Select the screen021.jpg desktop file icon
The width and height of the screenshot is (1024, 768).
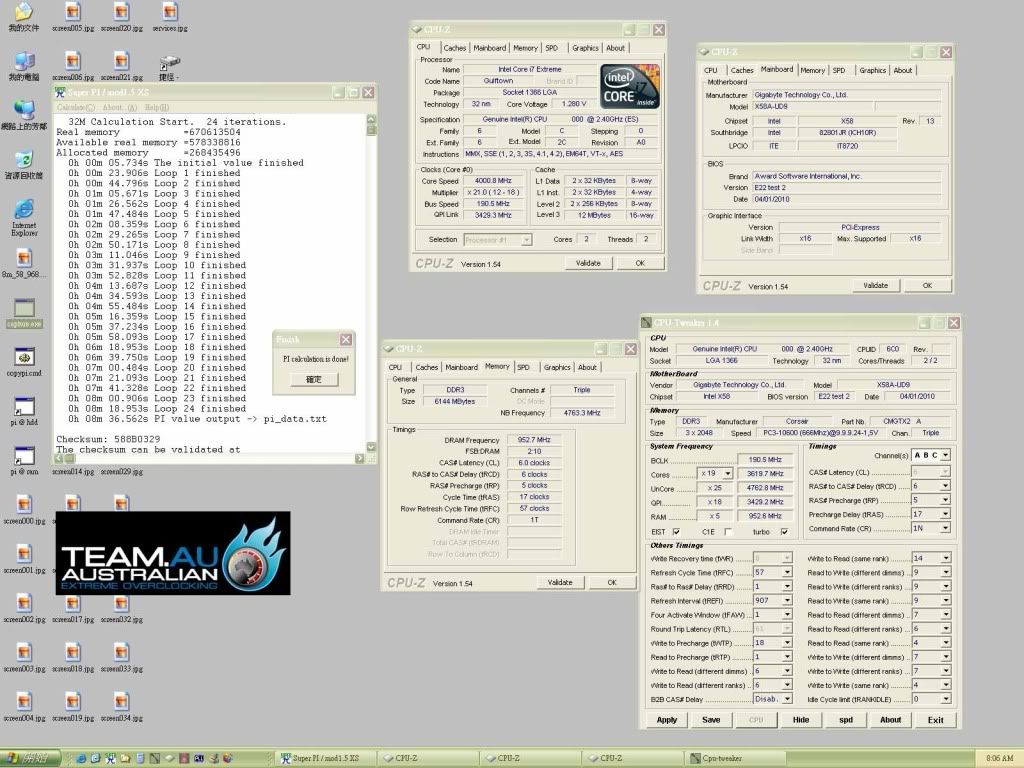[121, 66]
